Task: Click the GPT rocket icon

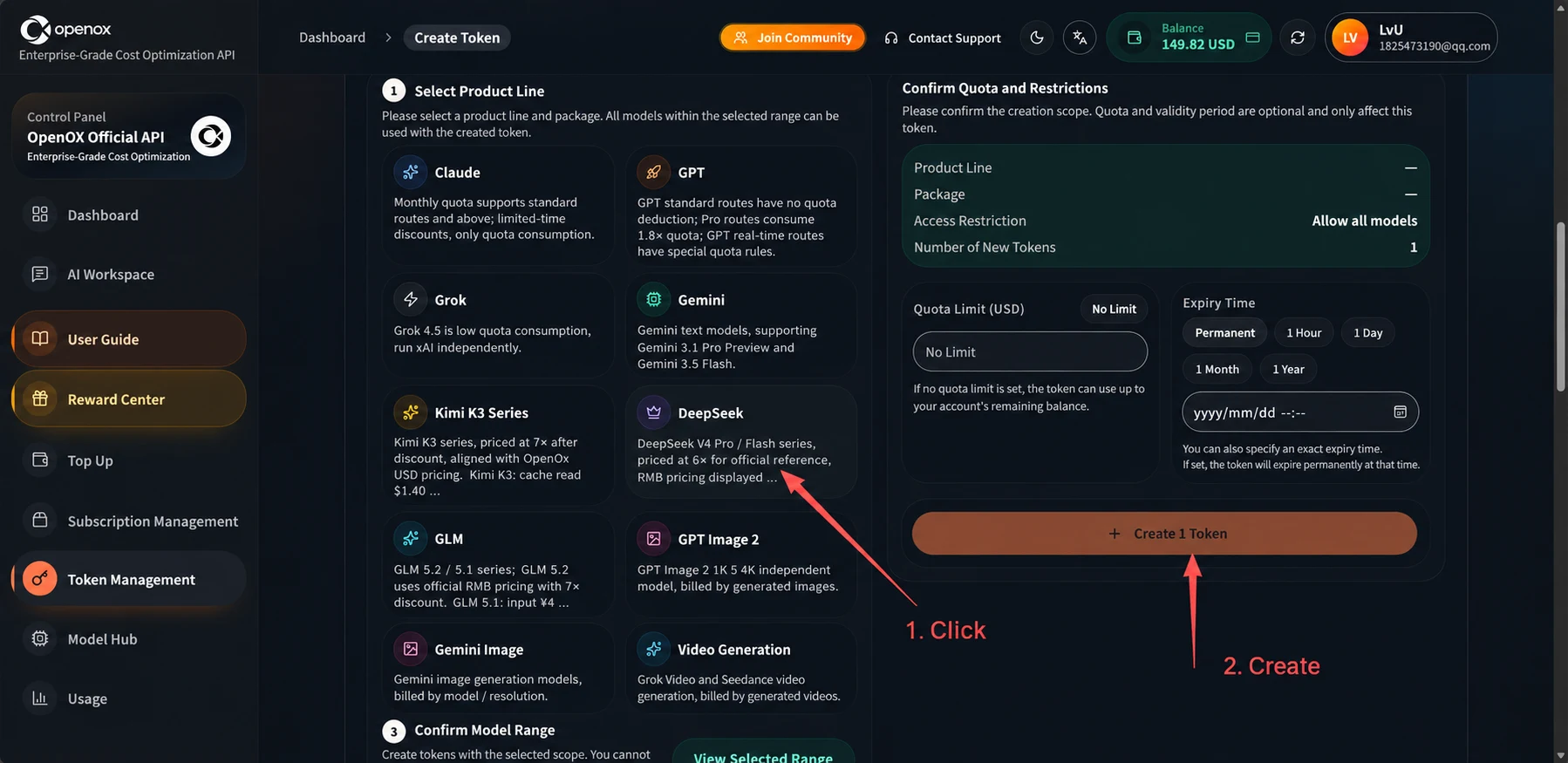Action: coord(653,172)
